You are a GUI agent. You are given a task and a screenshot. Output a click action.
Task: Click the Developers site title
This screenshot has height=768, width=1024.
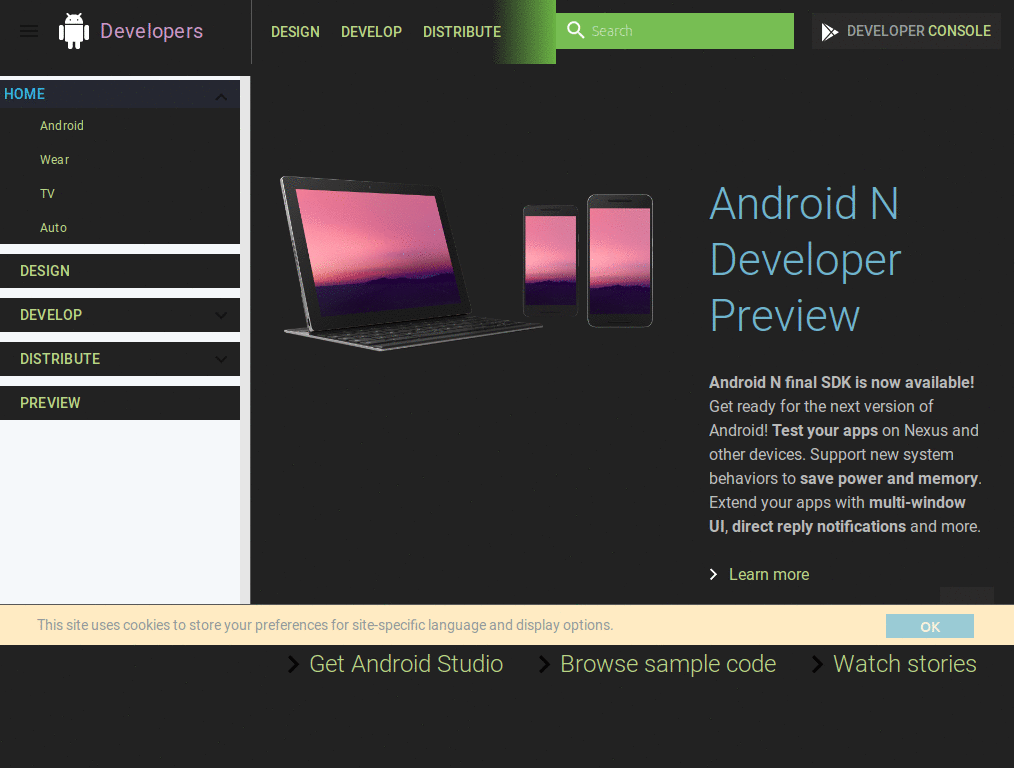pos(151,31)
